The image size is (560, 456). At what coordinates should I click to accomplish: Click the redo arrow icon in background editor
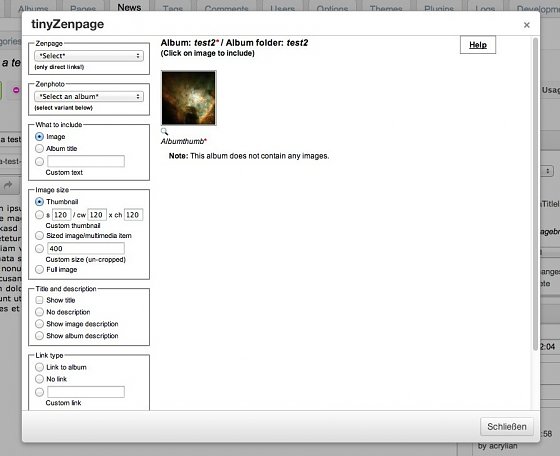pyautogui.click(x=8, y=185)
